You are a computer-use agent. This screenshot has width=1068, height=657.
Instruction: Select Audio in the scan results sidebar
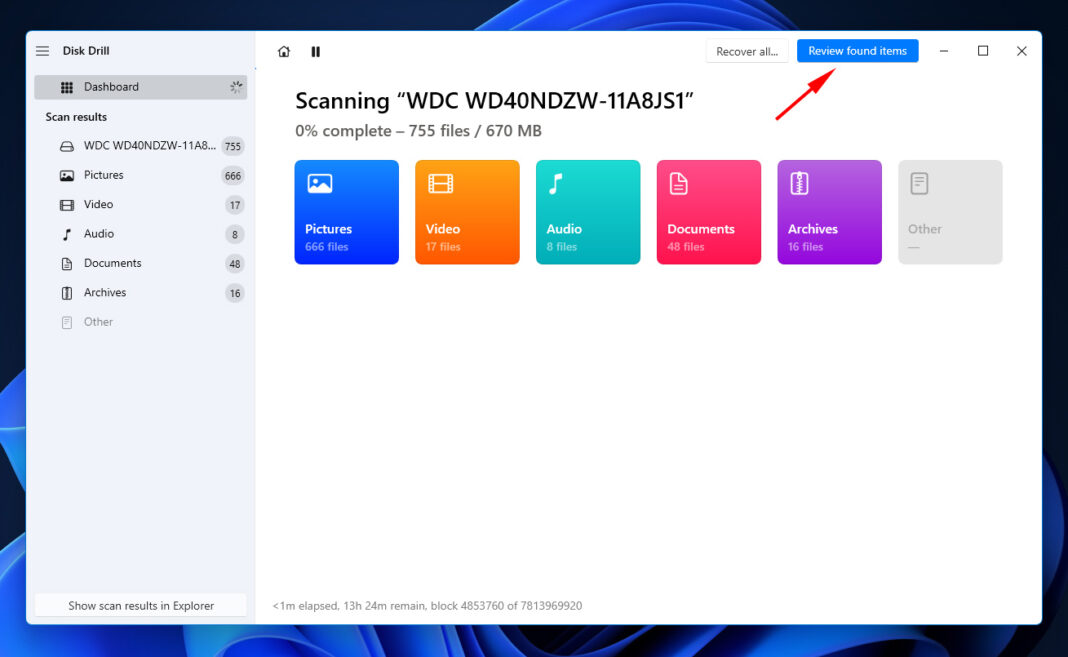[x=98, y=234]
